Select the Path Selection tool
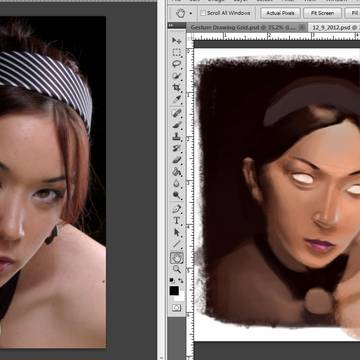The width and height of the screenshot is (360, 360). point(177,232)
